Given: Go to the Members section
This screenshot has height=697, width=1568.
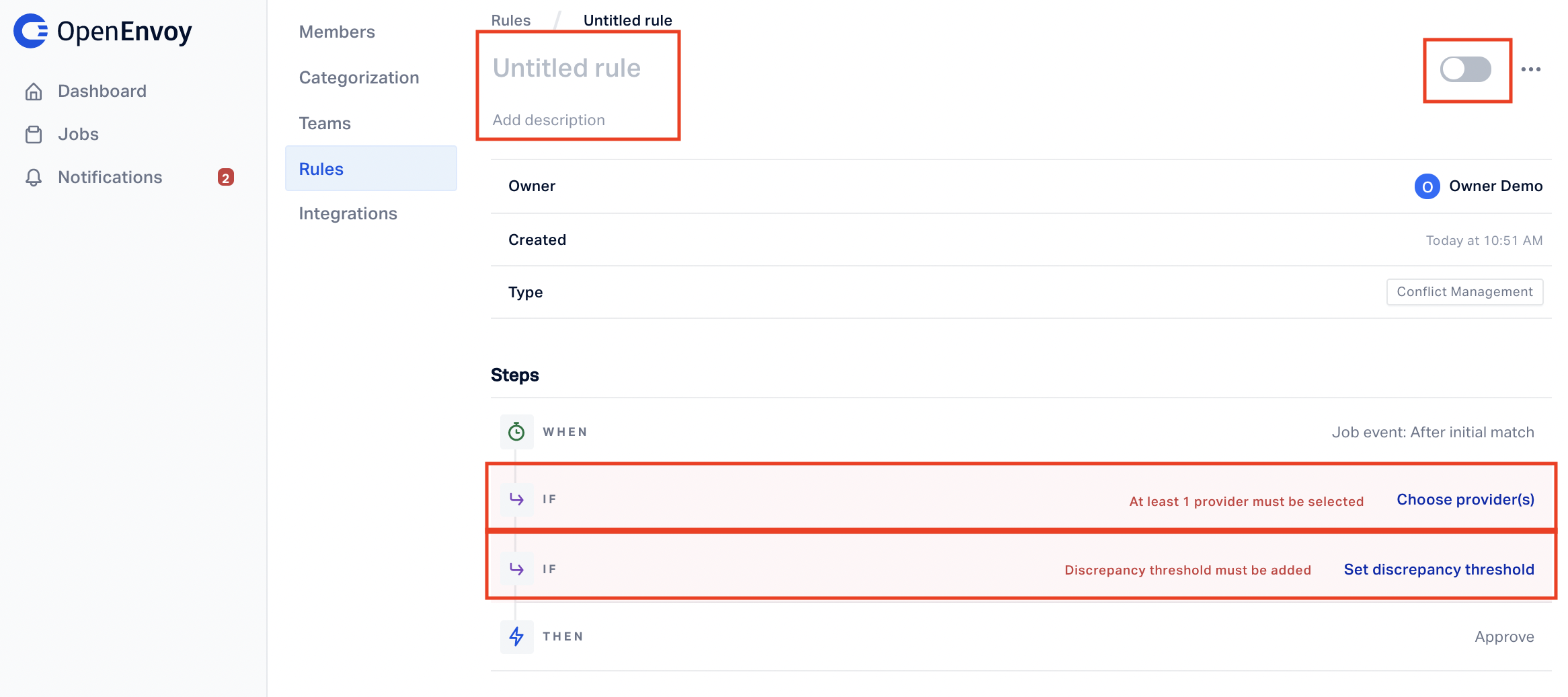Looking at the screenshot, I should (337, 32).
